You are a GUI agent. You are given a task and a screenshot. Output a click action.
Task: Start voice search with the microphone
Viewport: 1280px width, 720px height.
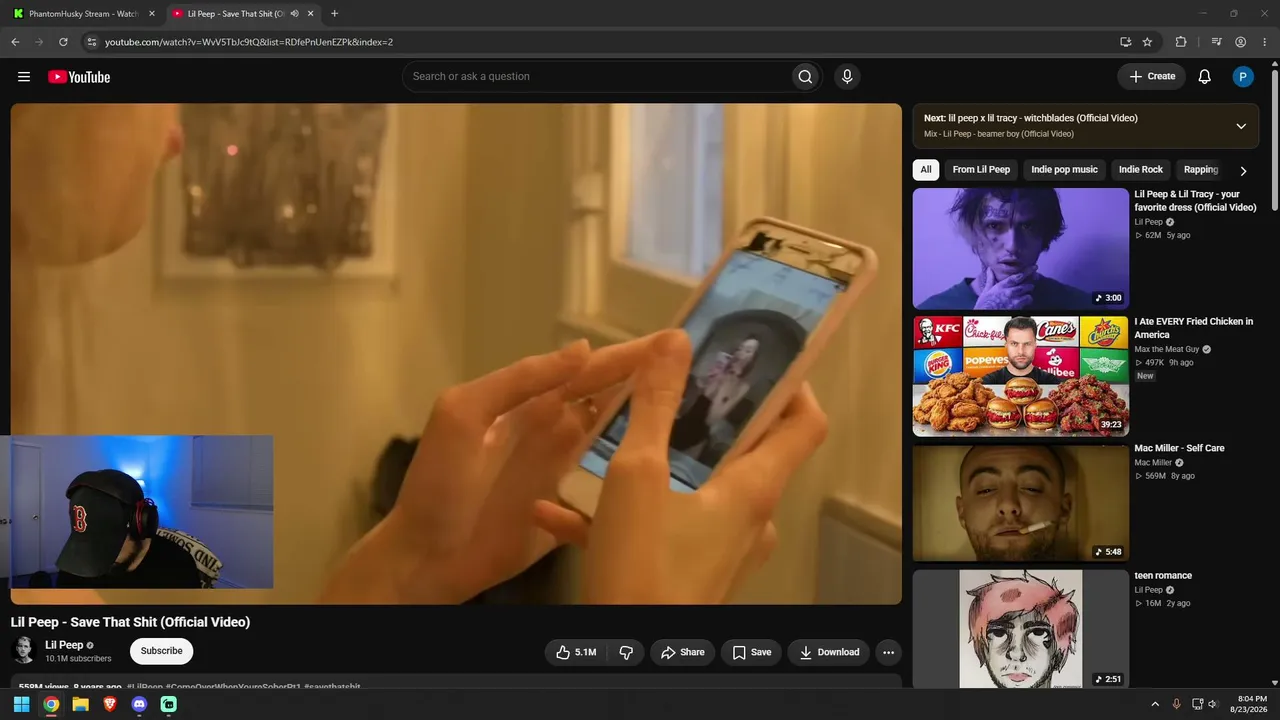tap(847, 77)
